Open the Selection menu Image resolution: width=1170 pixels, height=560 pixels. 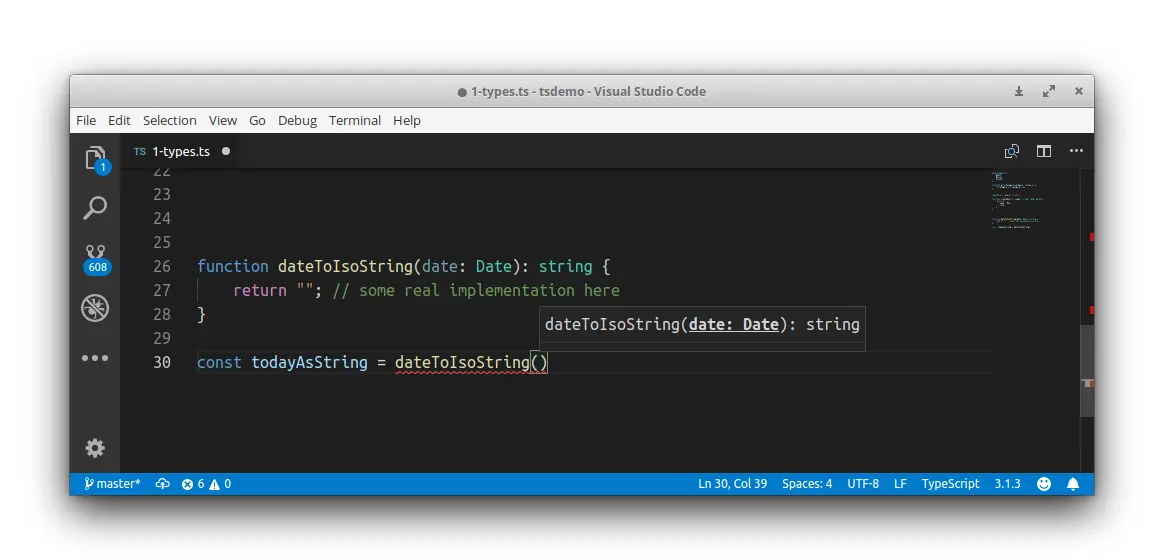pyautogui.click(x=169, y=120)
